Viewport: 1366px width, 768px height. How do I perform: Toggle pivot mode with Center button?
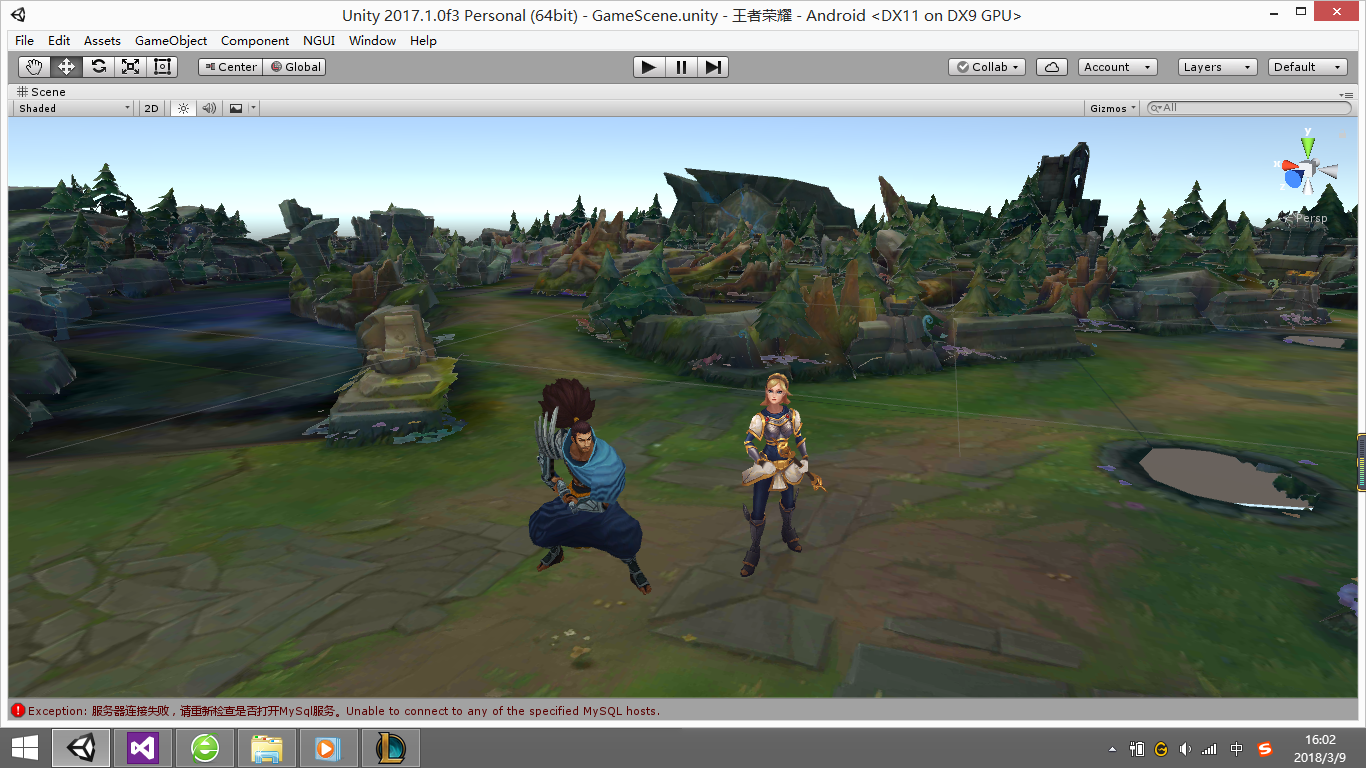coord(230,67)
